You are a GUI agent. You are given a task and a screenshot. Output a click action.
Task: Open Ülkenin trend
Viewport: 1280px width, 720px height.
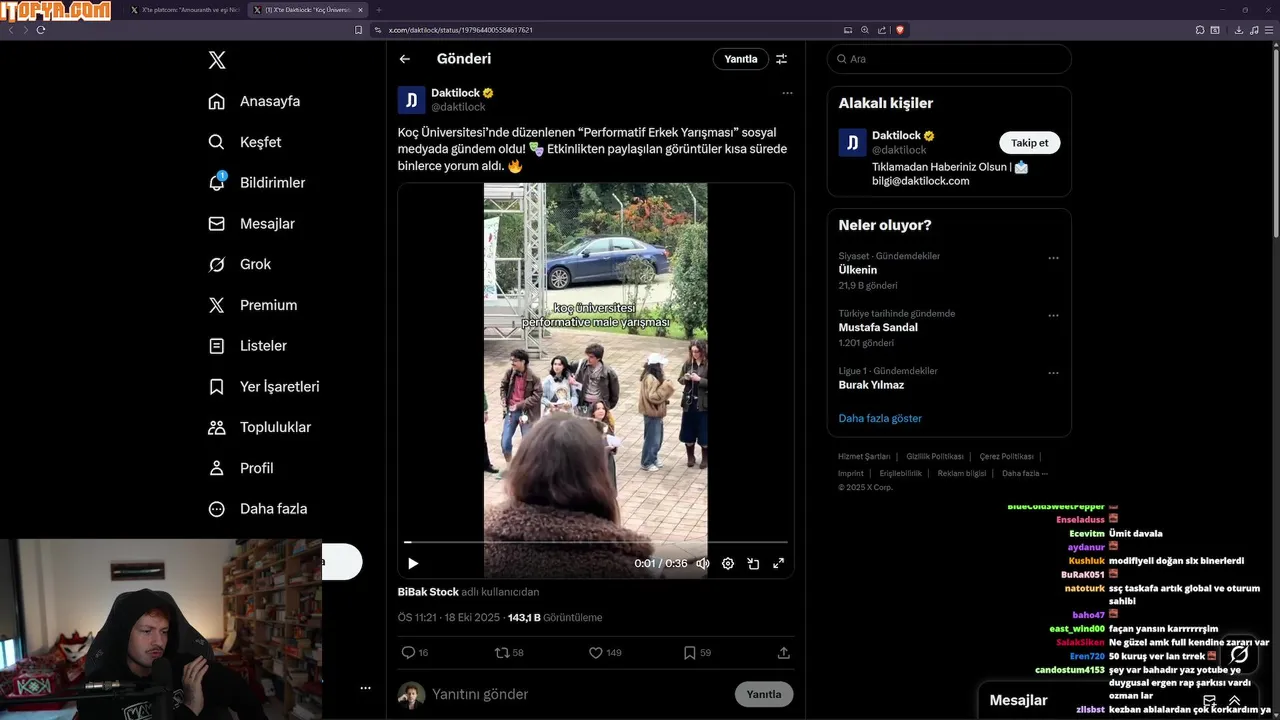(x=858, y=270)
